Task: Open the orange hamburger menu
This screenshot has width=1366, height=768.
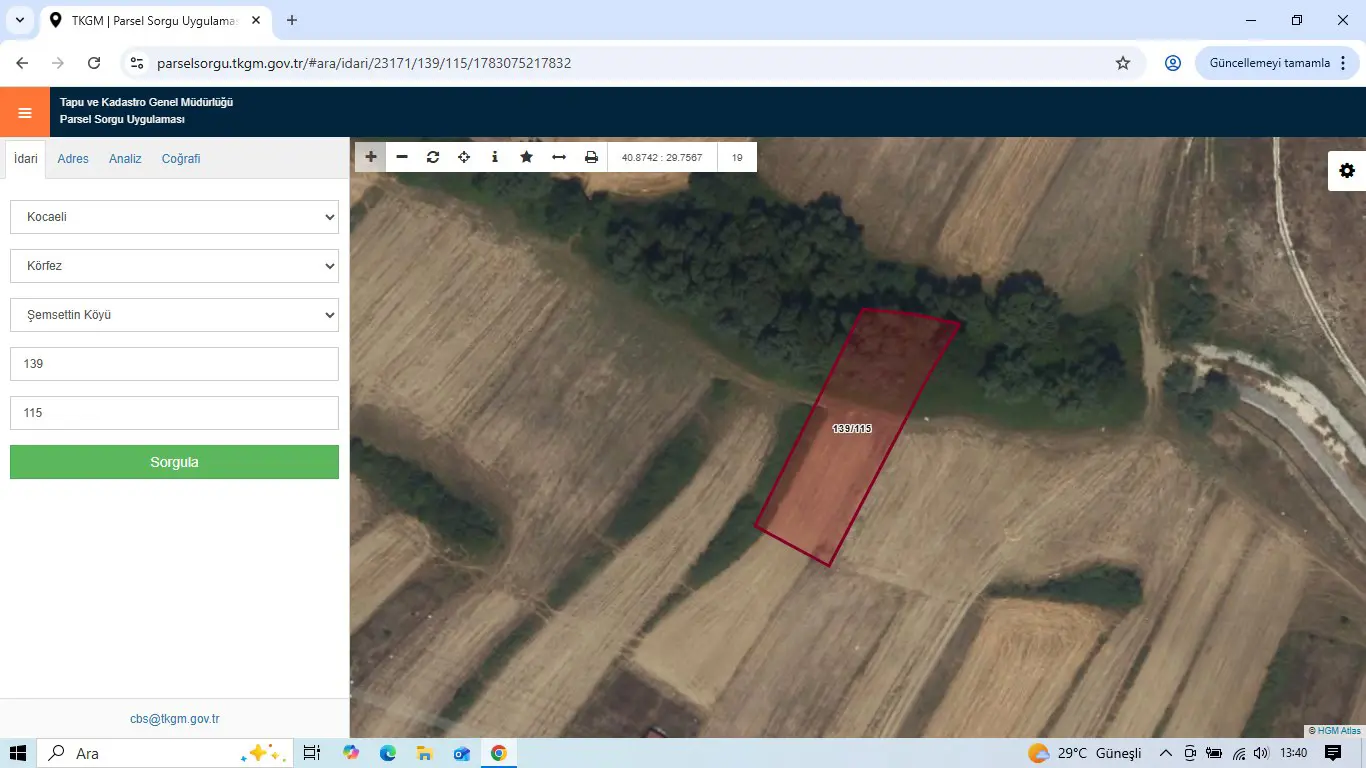Action: (x=25, y=112)
